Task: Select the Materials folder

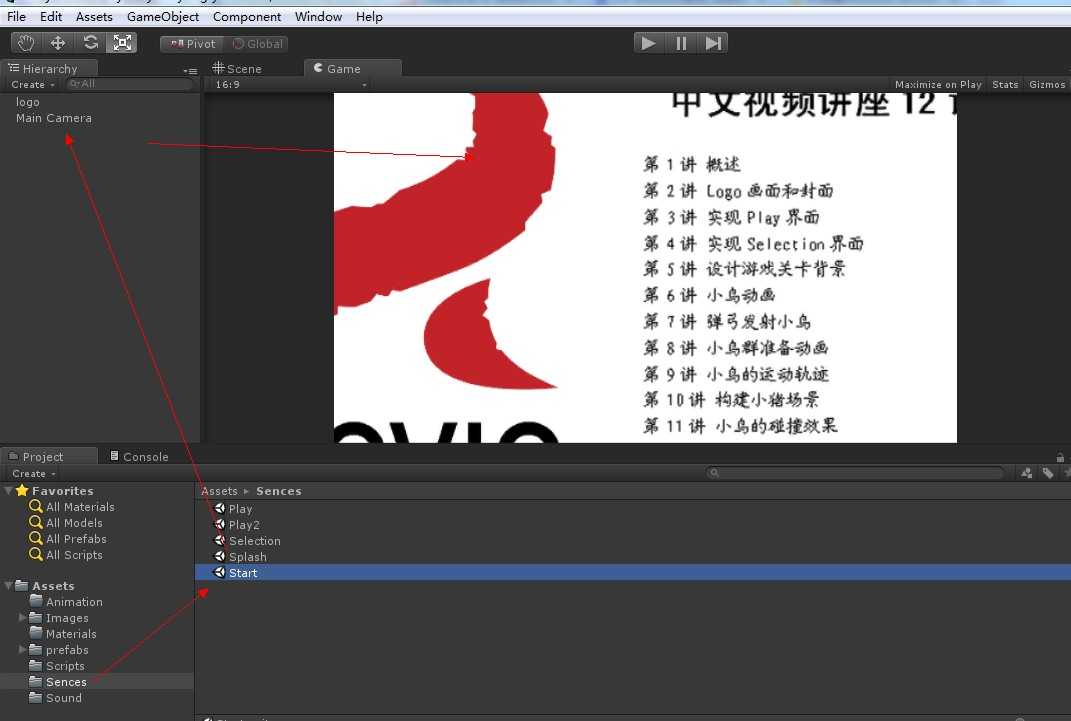Action: coord(71,634)
